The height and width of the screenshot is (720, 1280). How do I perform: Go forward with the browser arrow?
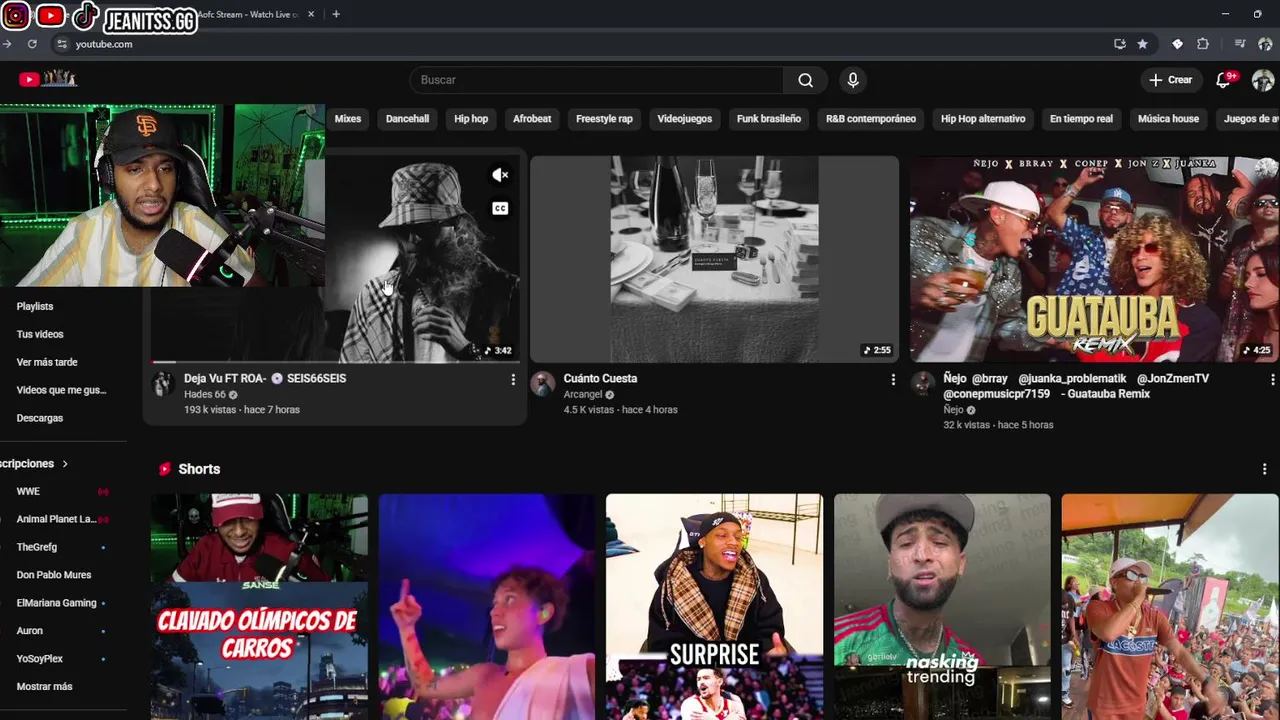[6, 44]
